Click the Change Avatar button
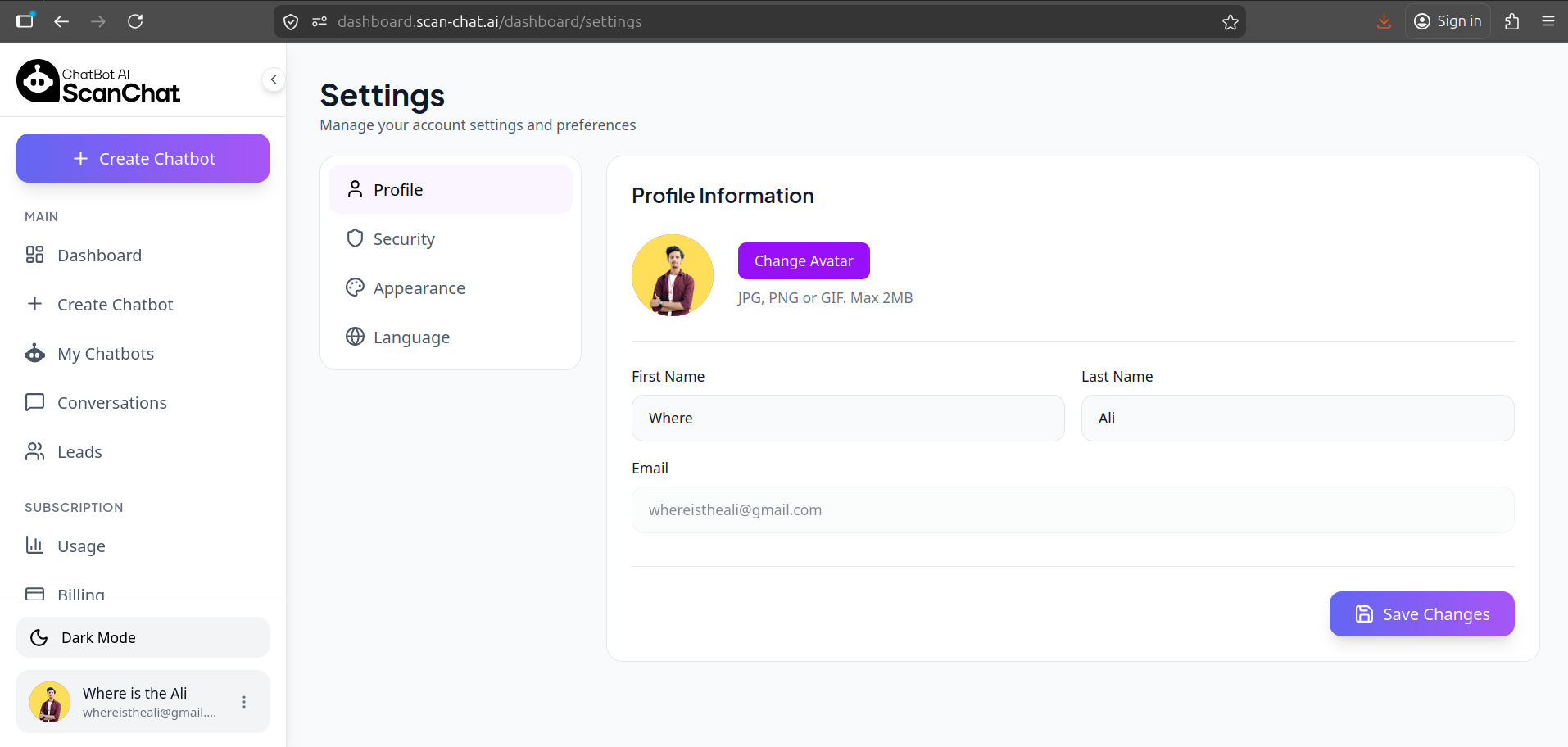Screen dimensions: 1568x747 coord(804,260)
